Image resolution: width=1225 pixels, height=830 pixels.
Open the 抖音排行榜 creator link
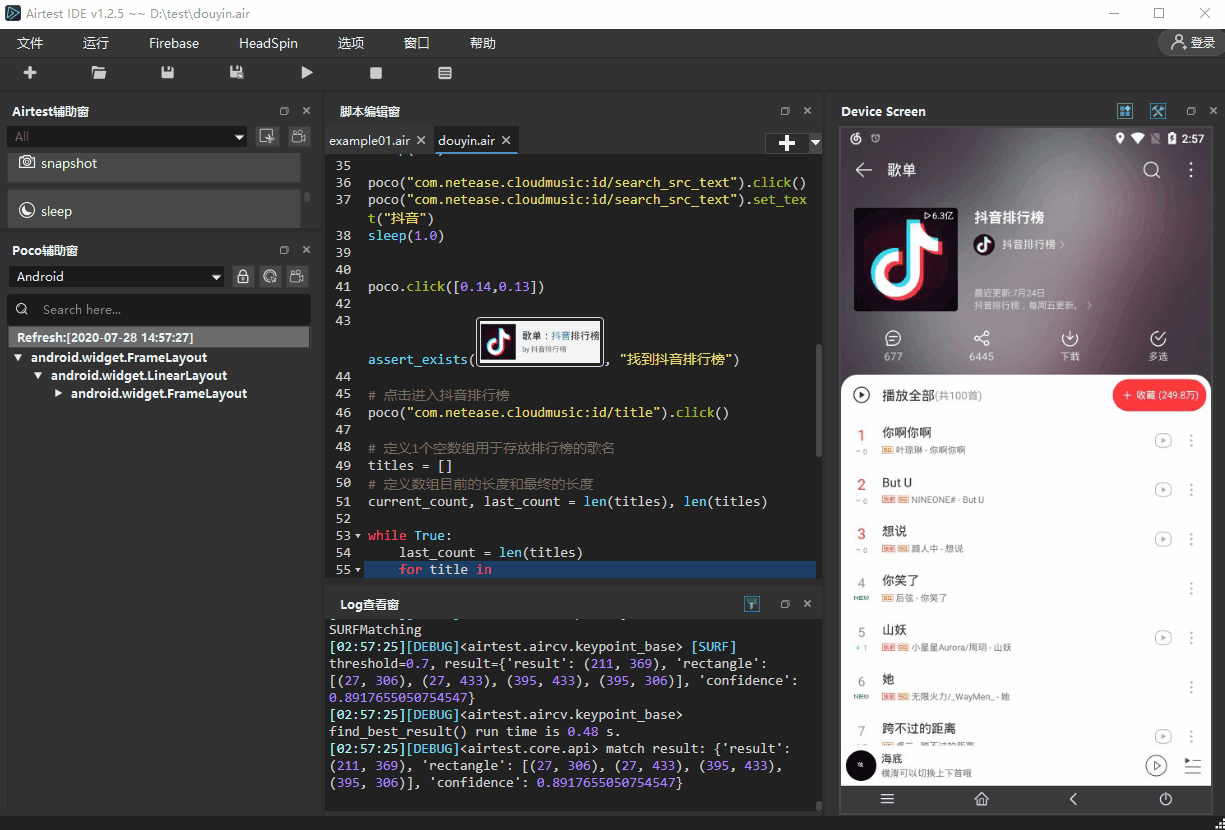click(x=1020, y=244)
